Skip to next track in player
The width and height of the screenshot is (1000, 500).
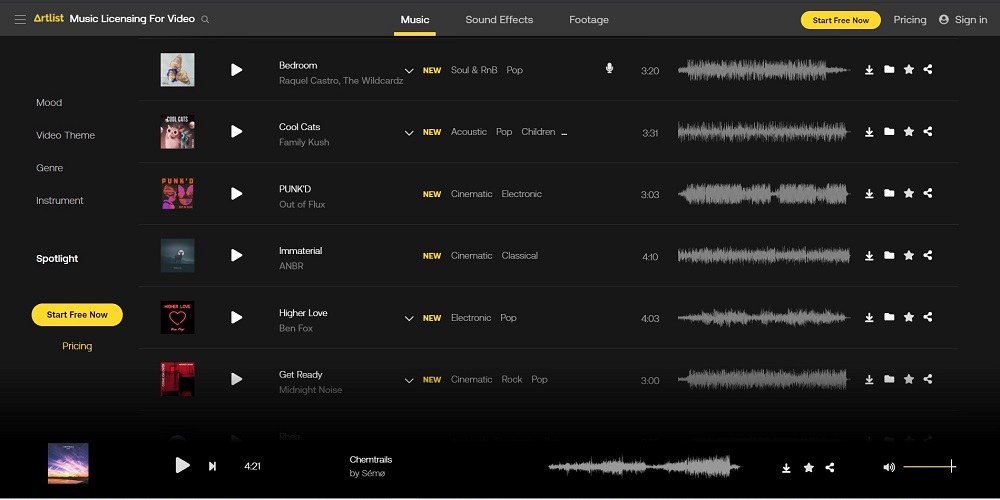(x=212, y=466)
